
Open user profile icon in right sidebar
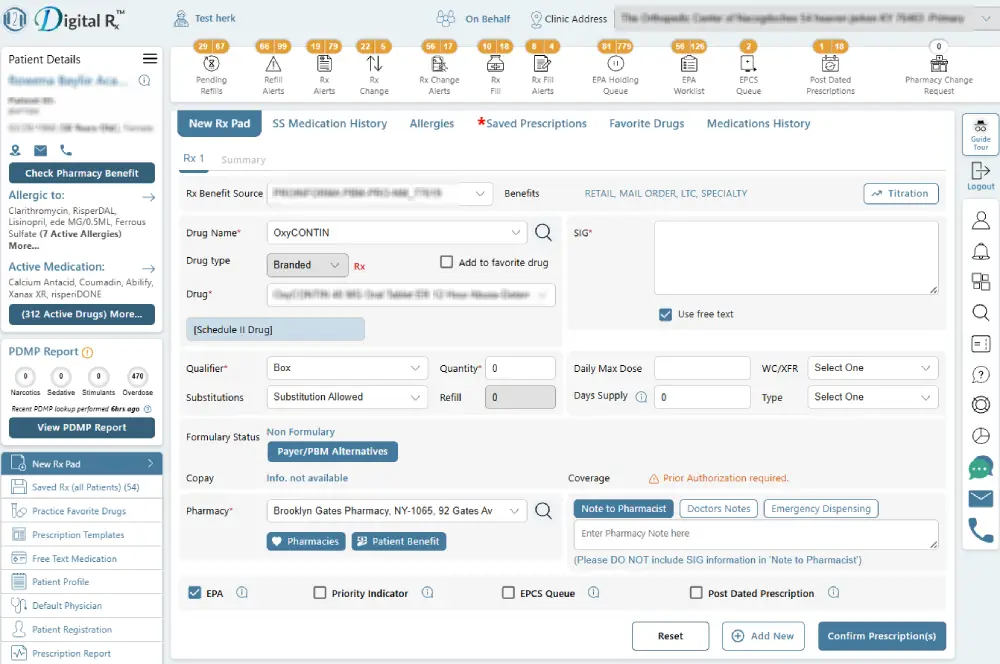(980, 220)
